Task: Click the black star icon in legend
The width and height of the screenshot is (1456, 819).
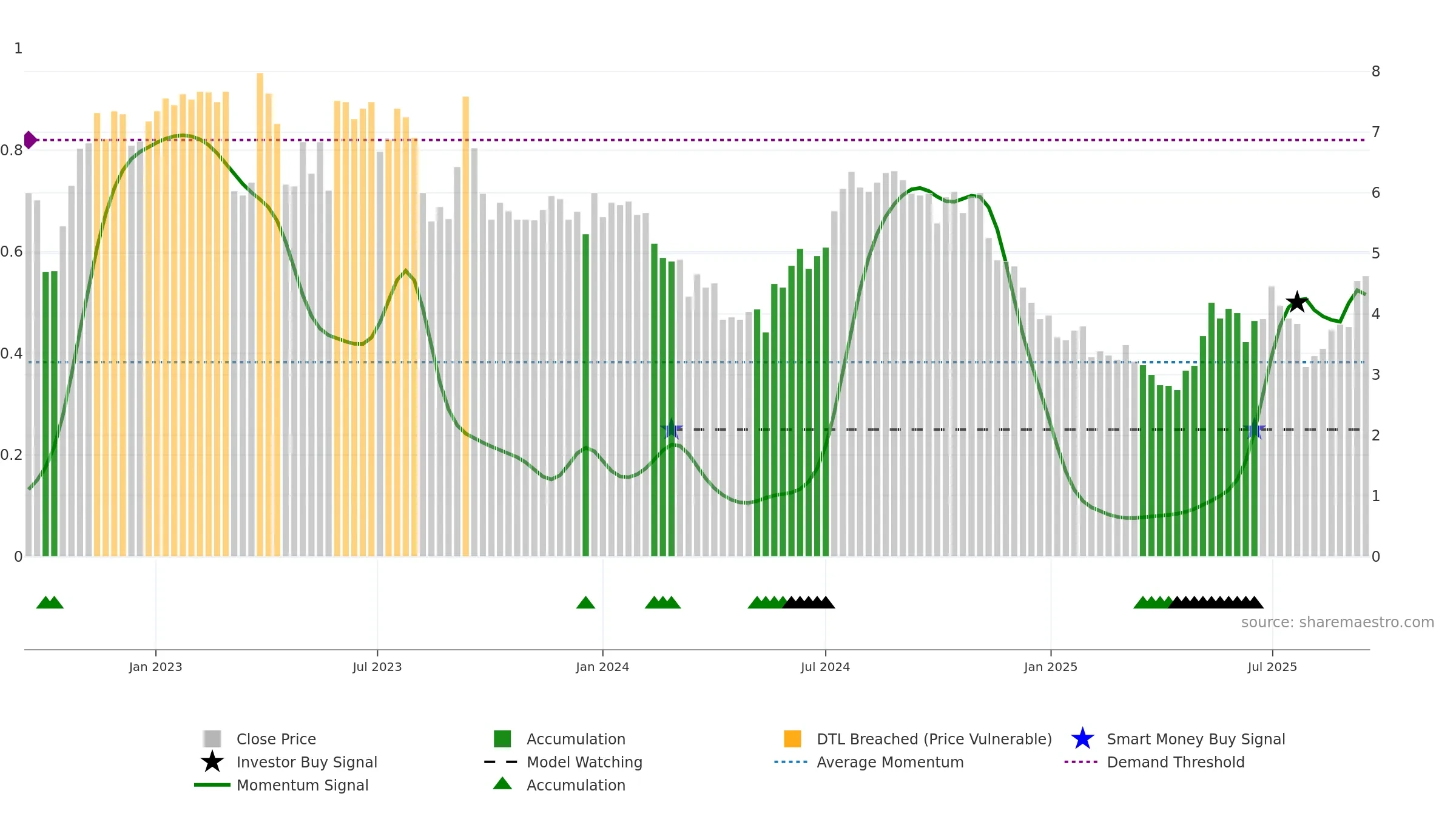Action: pos(212,762)
